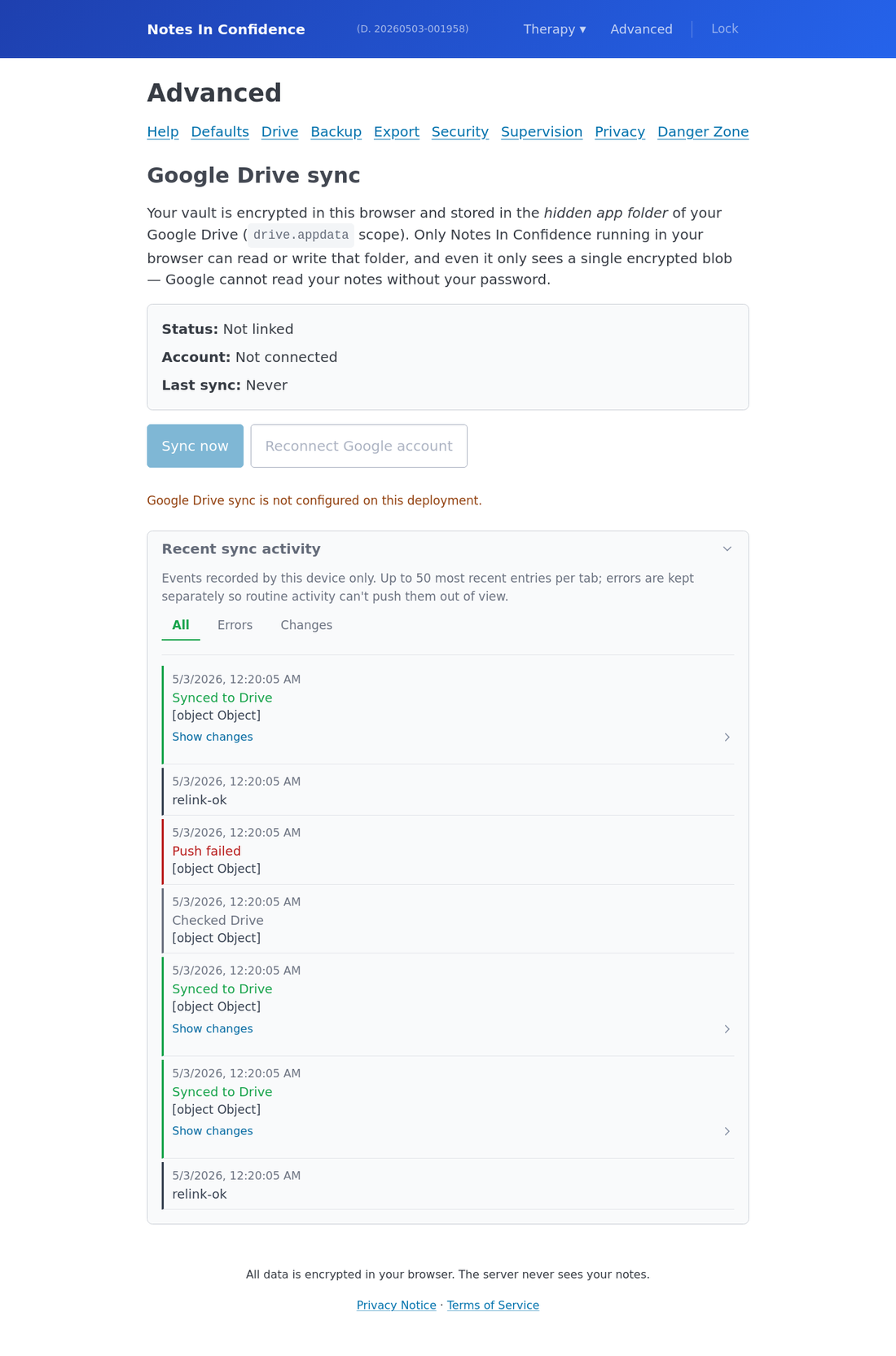Screen dimensions: 896x1356
Task: Switch to the Changes tab
Action: pos(306,625)
